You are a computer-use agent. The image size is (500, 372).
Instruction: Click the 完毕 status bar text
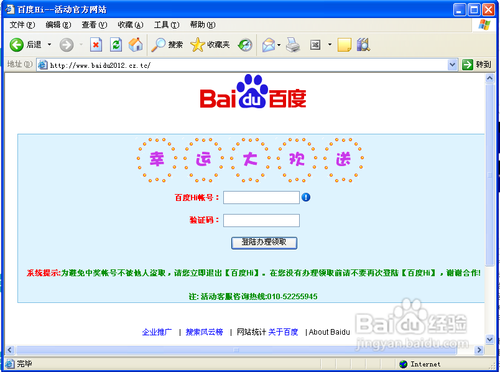[25, 364]
